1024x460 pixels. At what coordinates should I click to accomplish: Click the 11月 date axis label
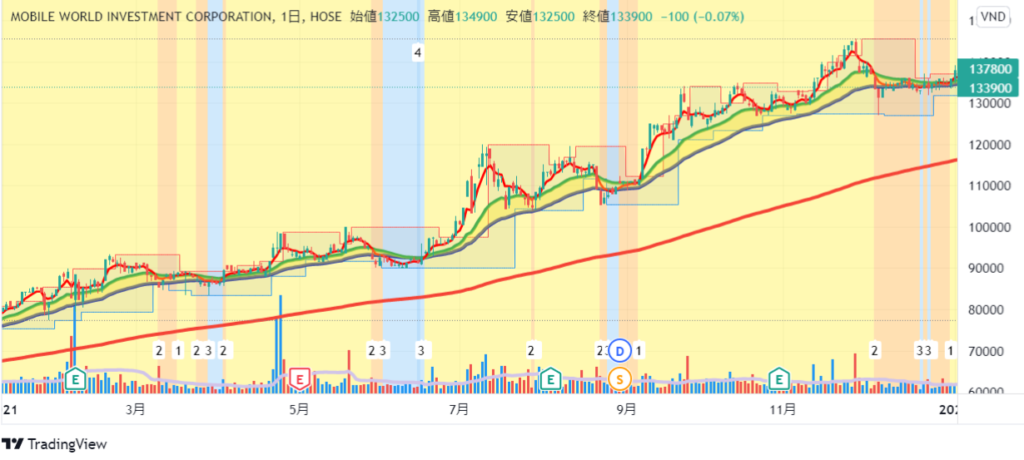pyautogui.click(x=782, y=410)
